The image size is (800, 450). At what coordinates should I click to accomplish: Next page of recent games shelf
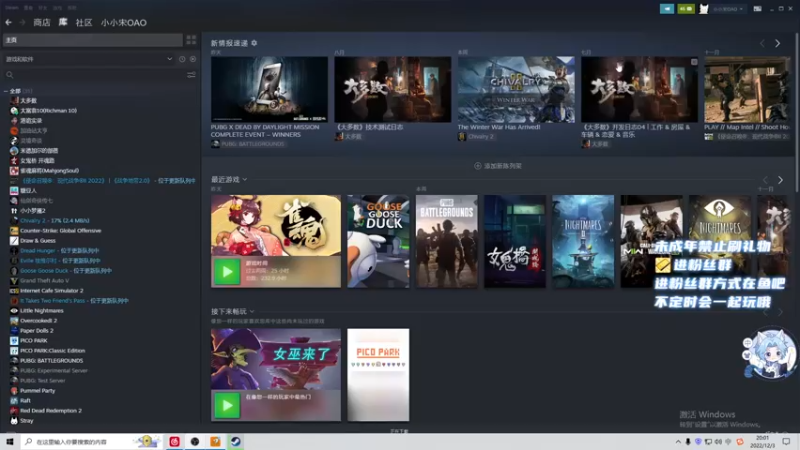click(780, 180)
